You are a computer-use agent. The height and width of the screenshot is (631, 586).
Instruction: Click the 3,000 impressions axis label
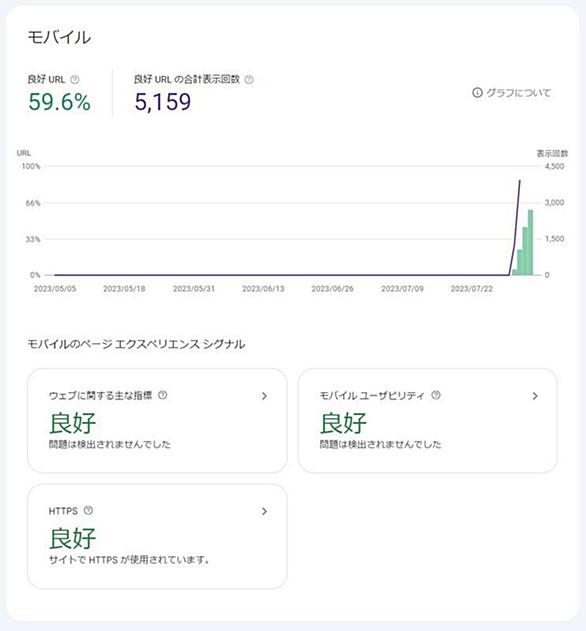(555, 202)
